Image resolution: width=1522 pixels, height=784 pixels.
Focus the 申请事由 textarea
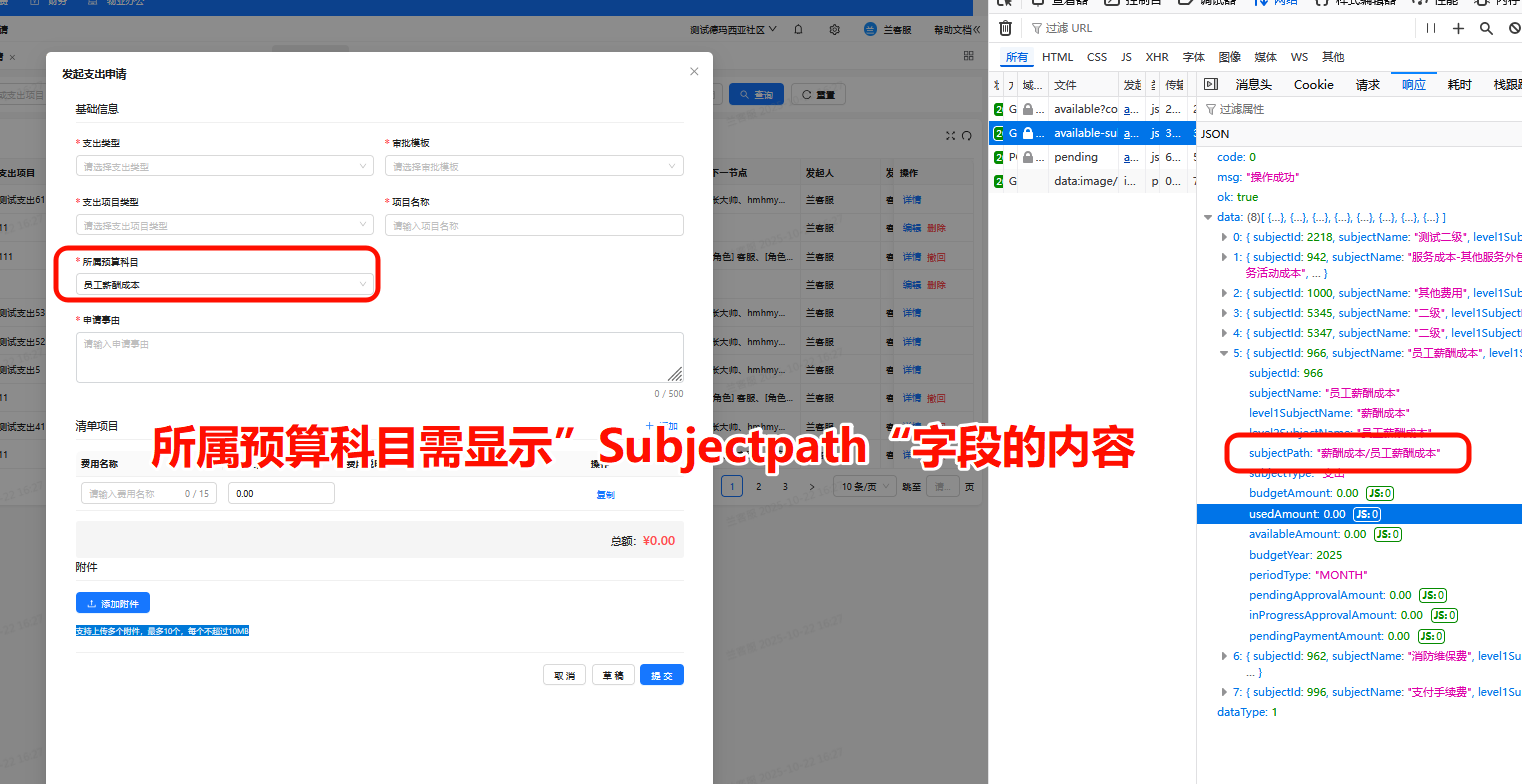coord(380,357)
